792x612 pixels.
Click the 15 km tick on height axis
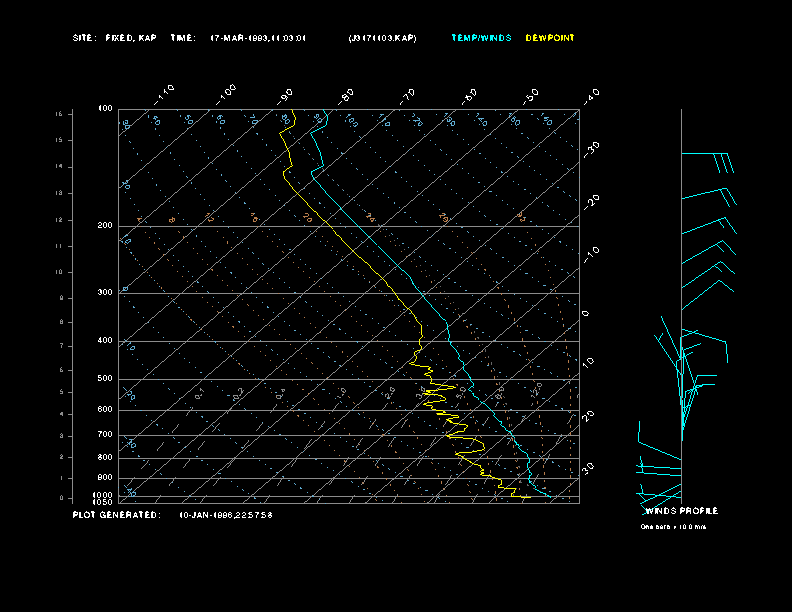[x=60, y=140]
